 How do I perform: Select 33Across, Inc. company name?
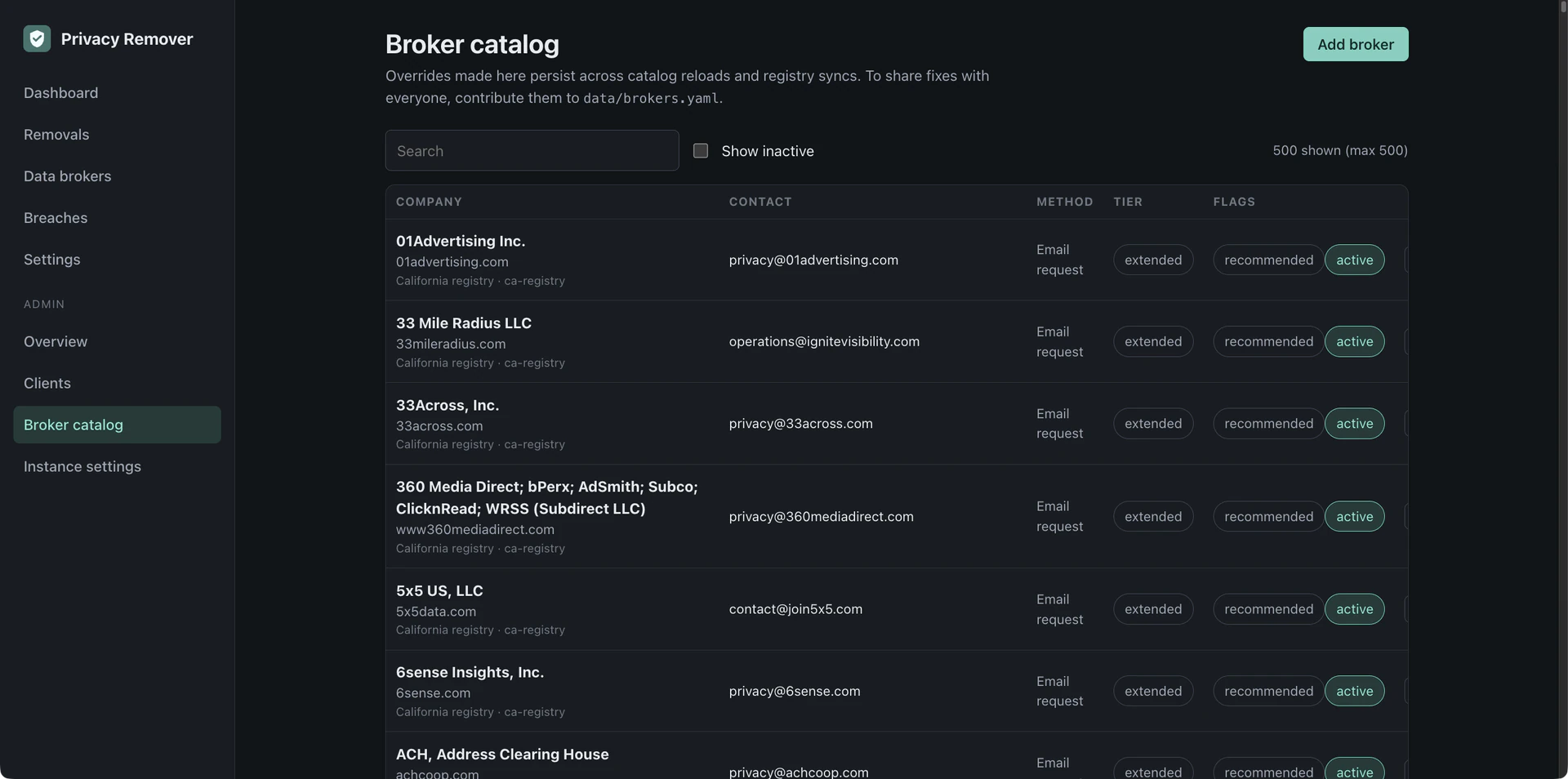click(448, 405)
